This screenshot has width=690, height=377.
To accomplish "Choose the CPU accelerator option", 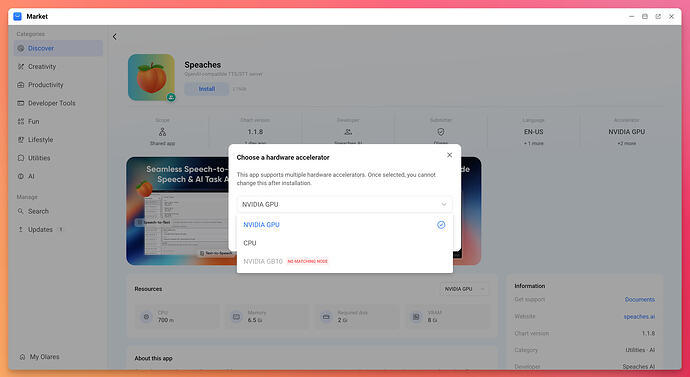I will click(345, 243).
